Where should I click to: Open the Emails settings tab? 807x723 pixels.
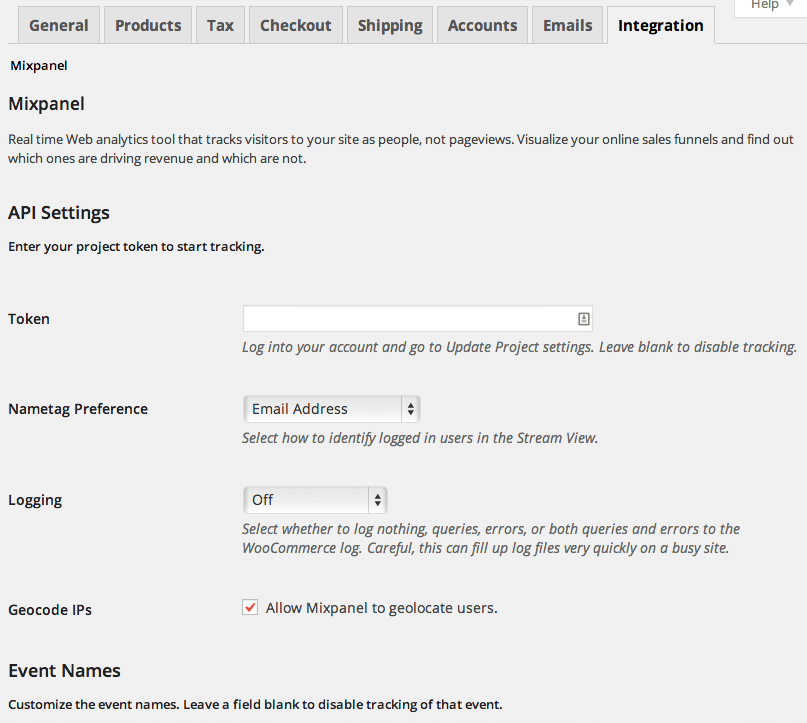[x=567, y=25]
